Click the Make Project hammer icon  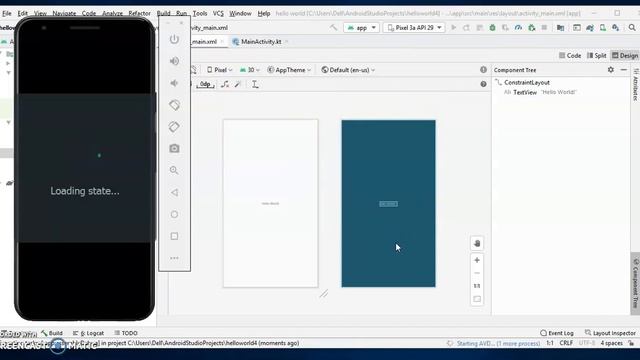(x=333, y=28)
